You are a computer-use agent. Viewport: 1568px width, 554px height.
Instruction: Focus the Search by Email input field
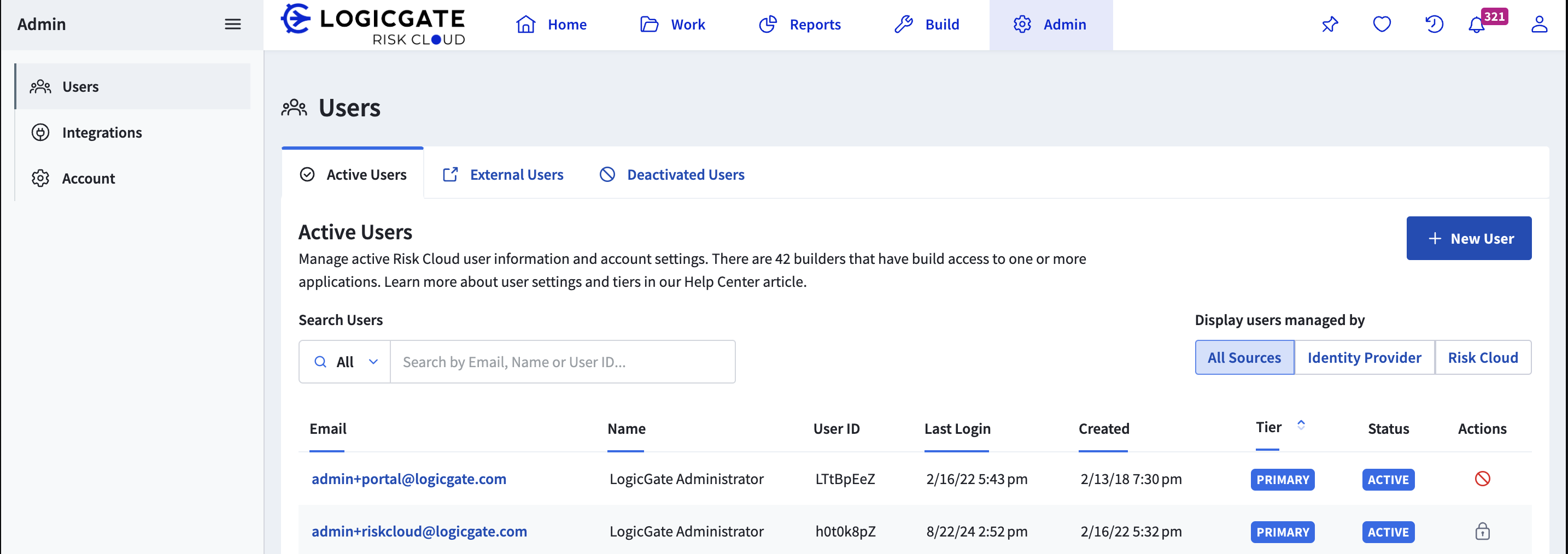(x=563, y=362)
